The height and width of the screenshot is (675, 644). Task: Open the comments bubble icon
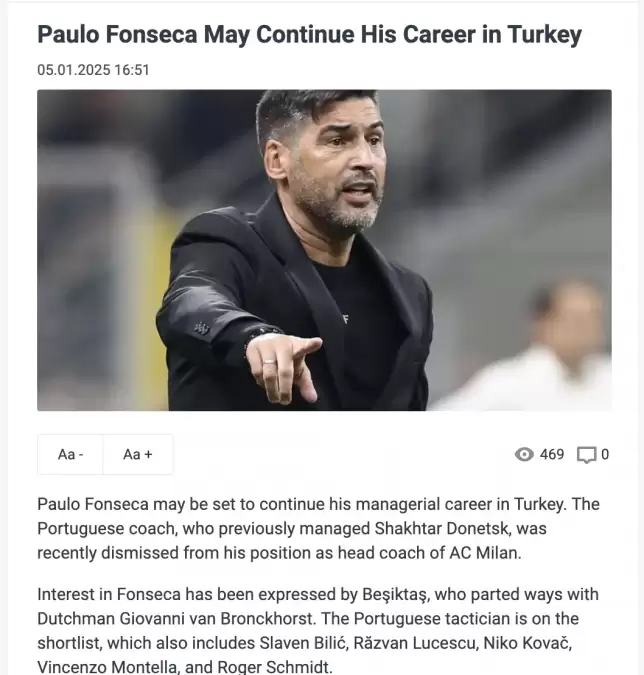coord(587,455)
